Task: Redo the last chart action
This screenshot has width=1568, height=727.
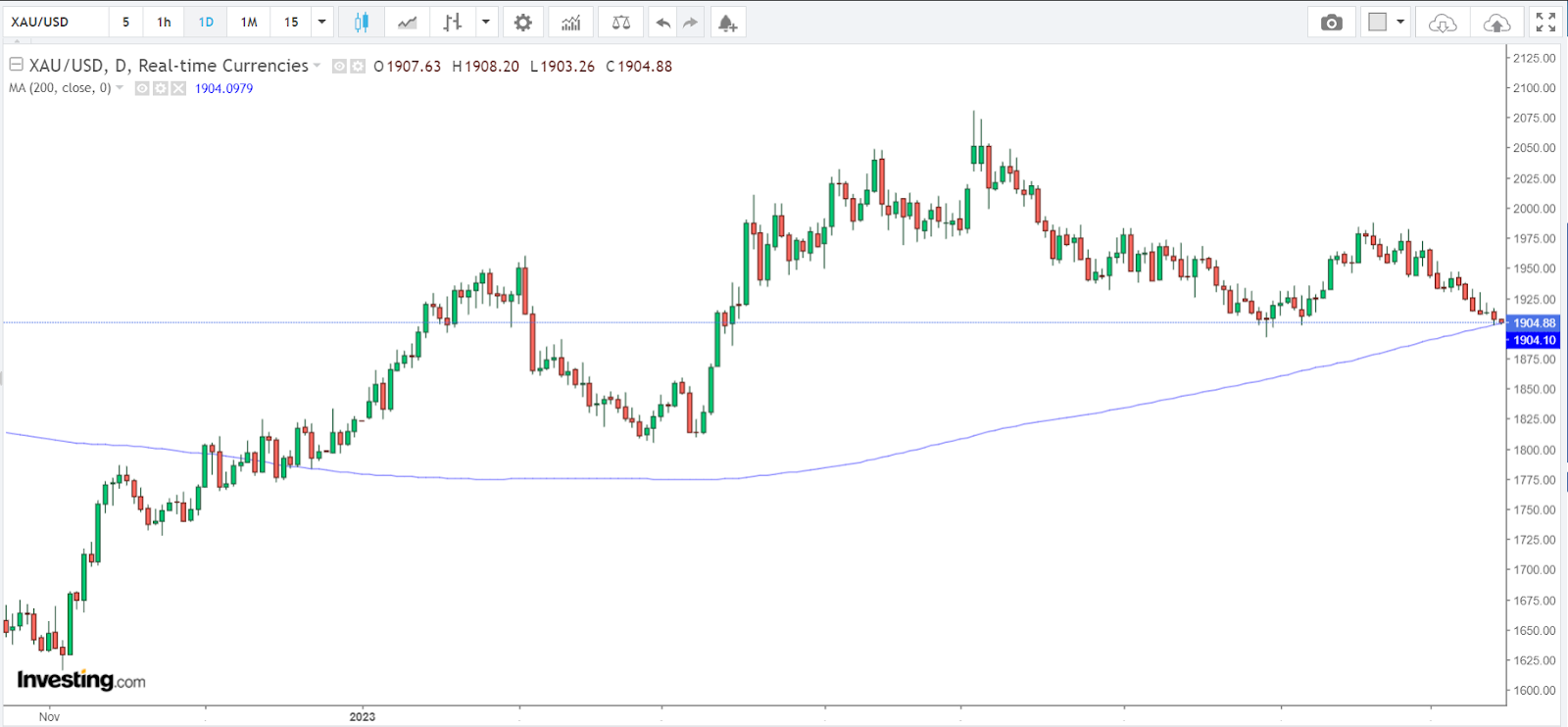Action: pyautogui.click(x=691, y=23)
